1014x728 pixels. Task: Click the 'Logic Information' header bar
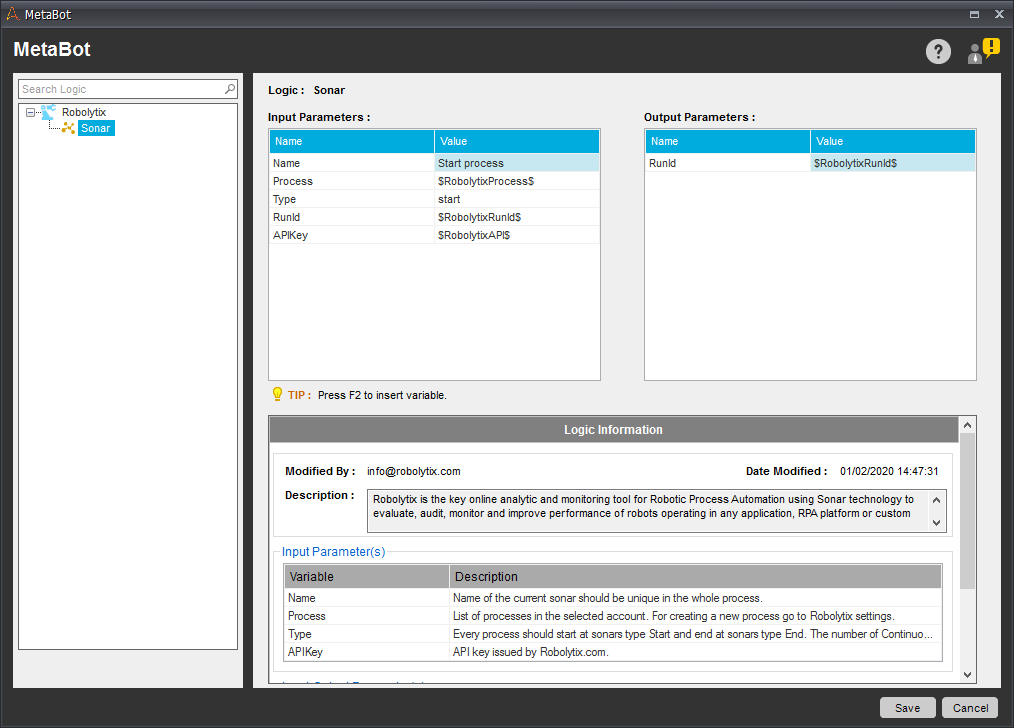coord(613,429)
